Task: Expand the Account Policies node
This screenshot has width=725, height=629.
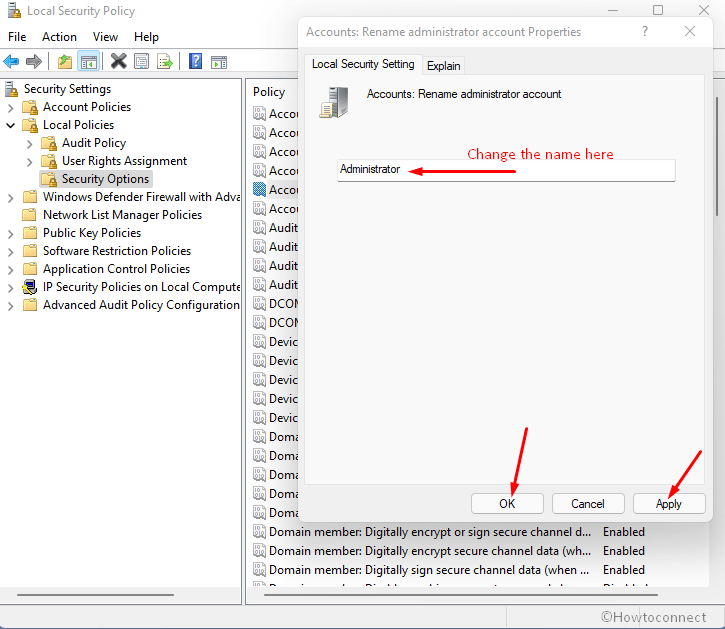Action: [x=11, y=108]
